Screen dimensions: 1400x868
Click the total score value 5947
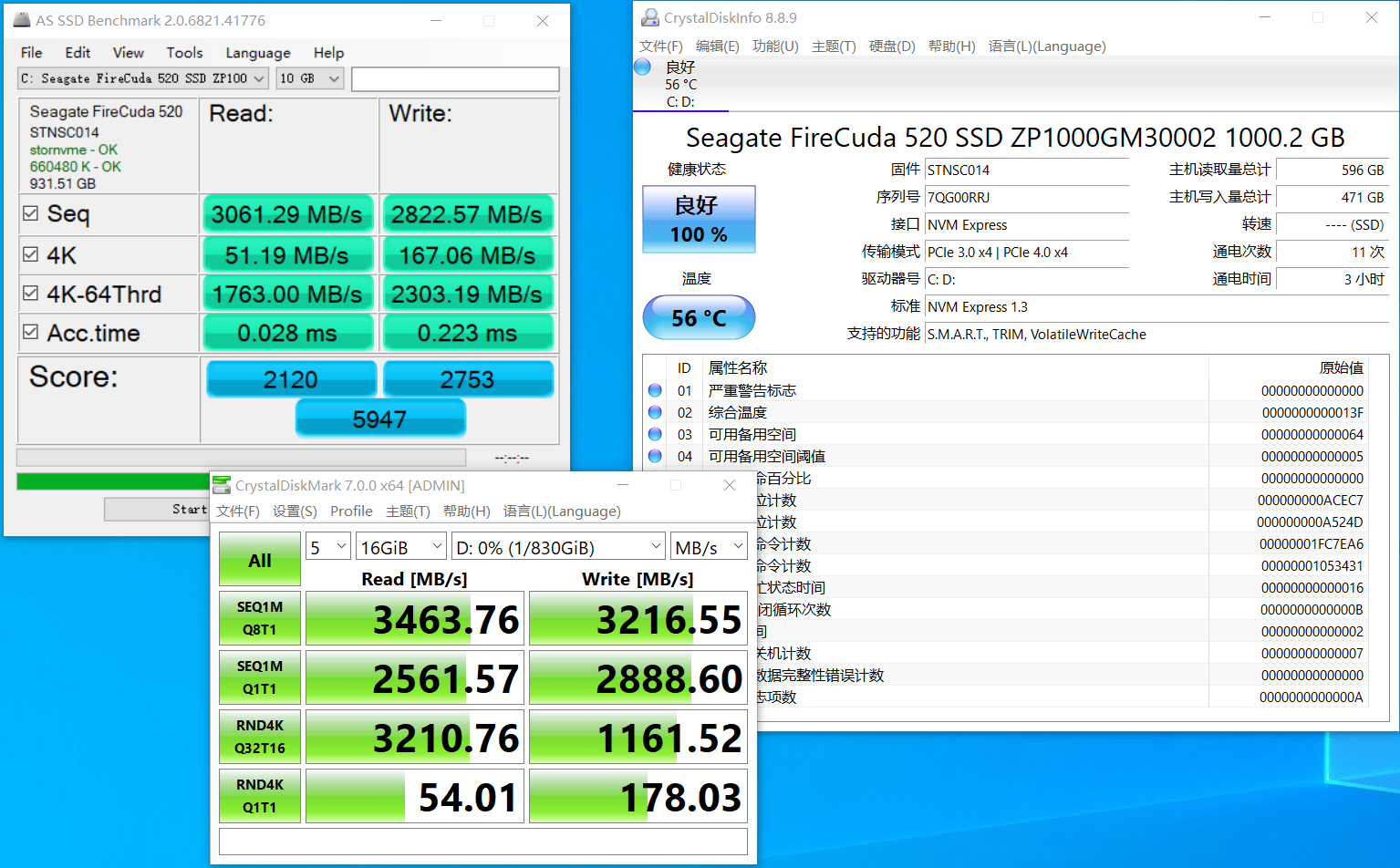[x=380, y=419]
